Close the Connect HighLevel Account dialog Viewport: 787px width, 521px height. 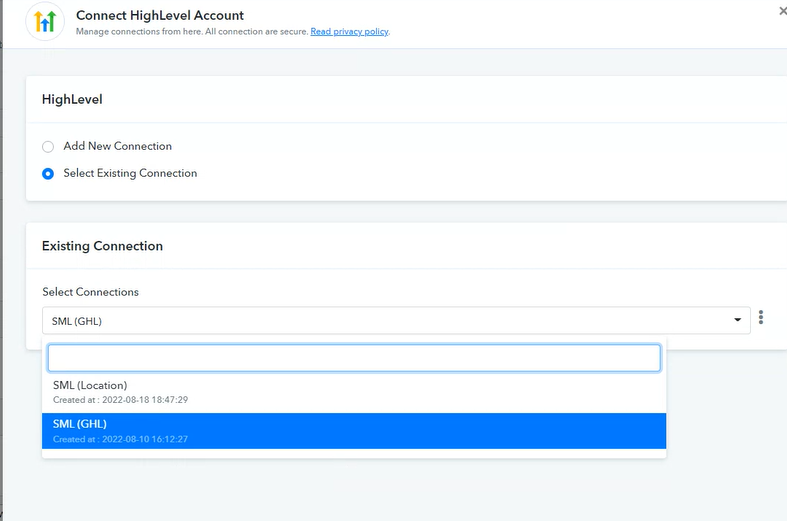coord(782,10)
